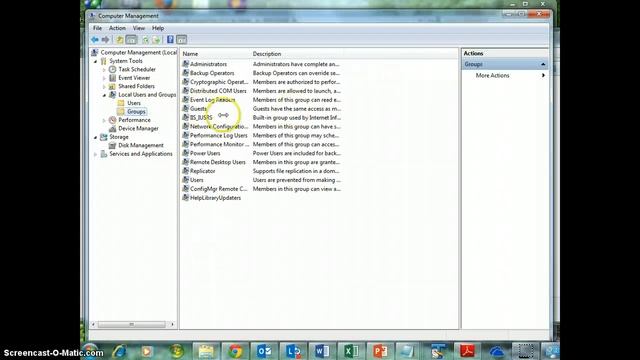Select the Remote Desktop Users group
This screenshot has width=640, height=360.
pyautogui.click(x=218, y=162)
